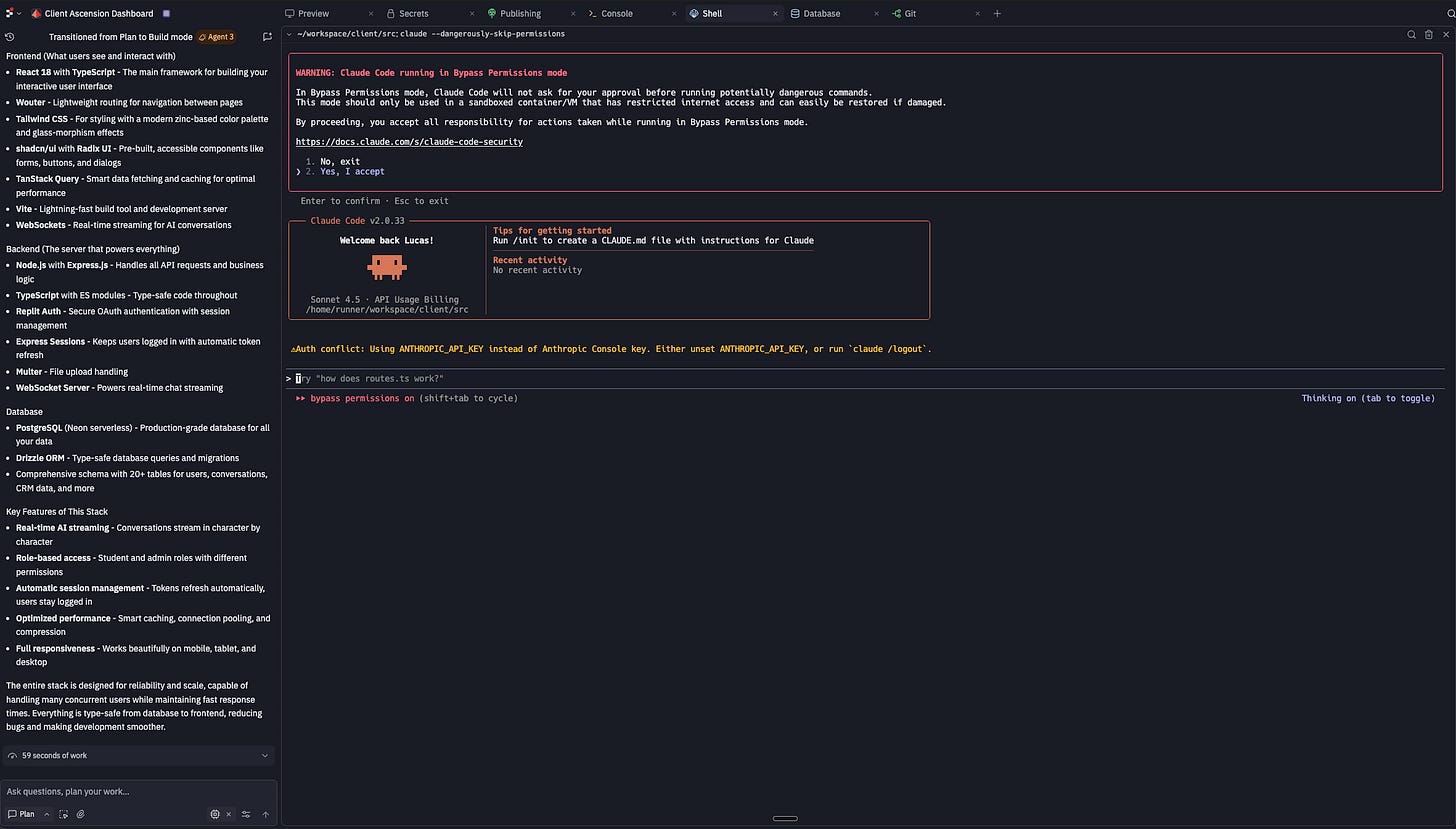Switch to the Console tab
1456x829 pixels.
617,14
